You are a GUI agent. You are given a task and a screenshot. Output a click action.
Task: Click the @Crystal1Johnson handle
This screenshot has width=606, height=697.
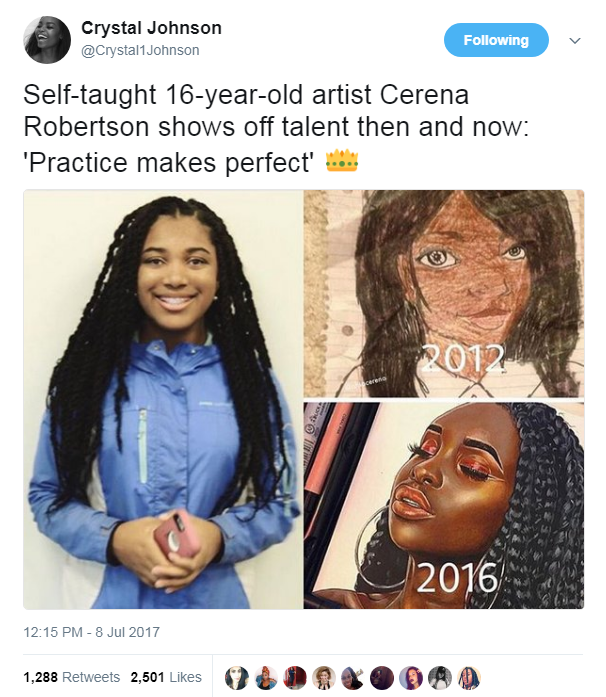[x=139, y=50]
